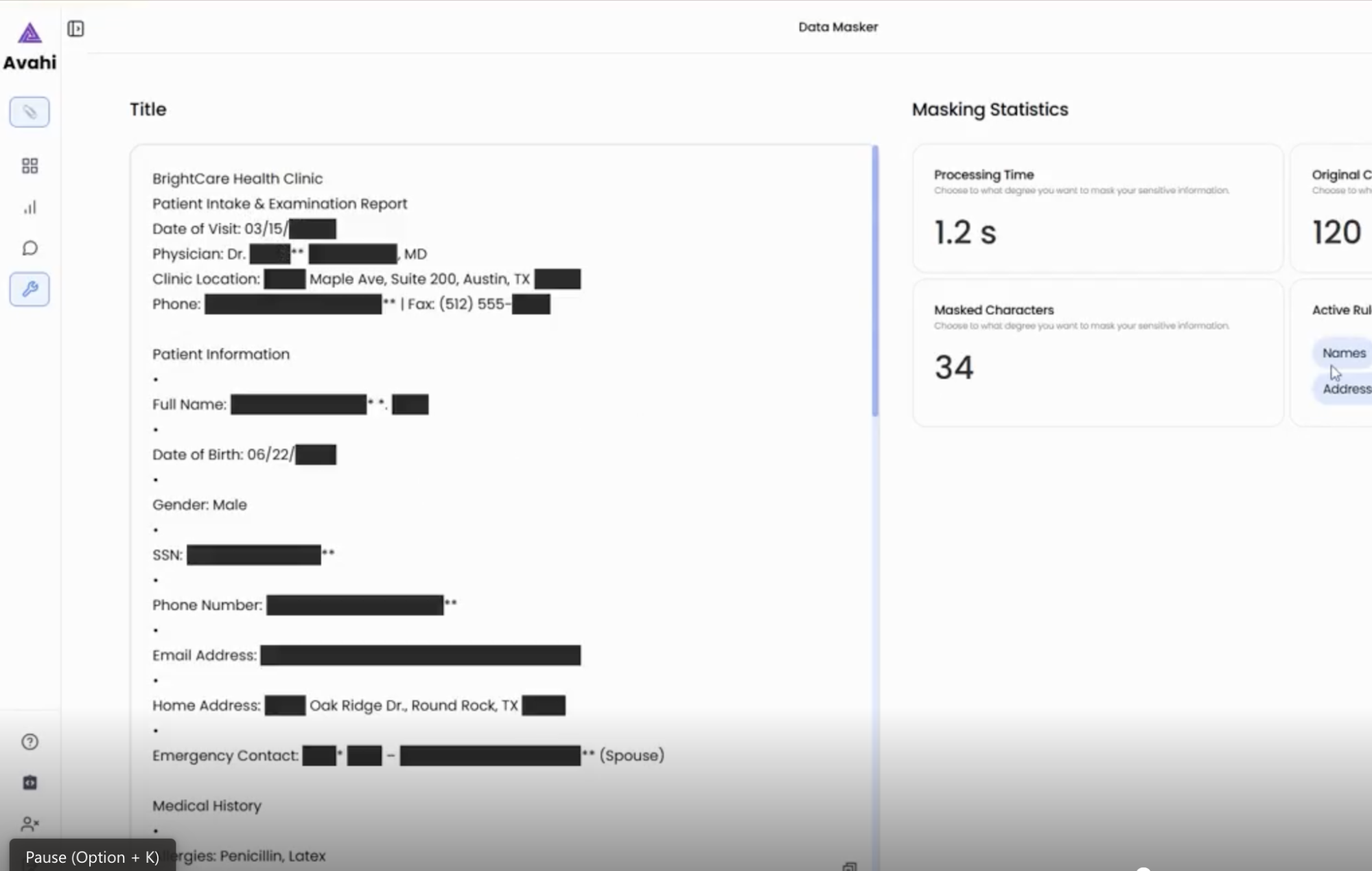Click the document panel vertical scrollbar
The height and width of the screenshot is (871, 1372).
tap(874, 281)
